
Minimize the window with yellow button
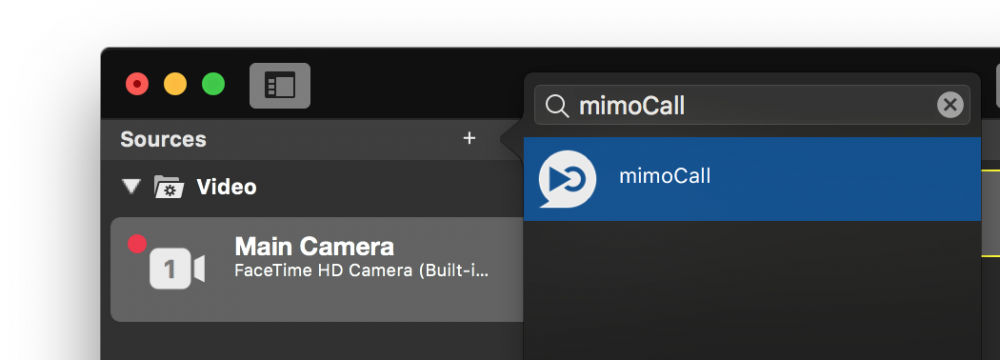[x=175, y=84]
